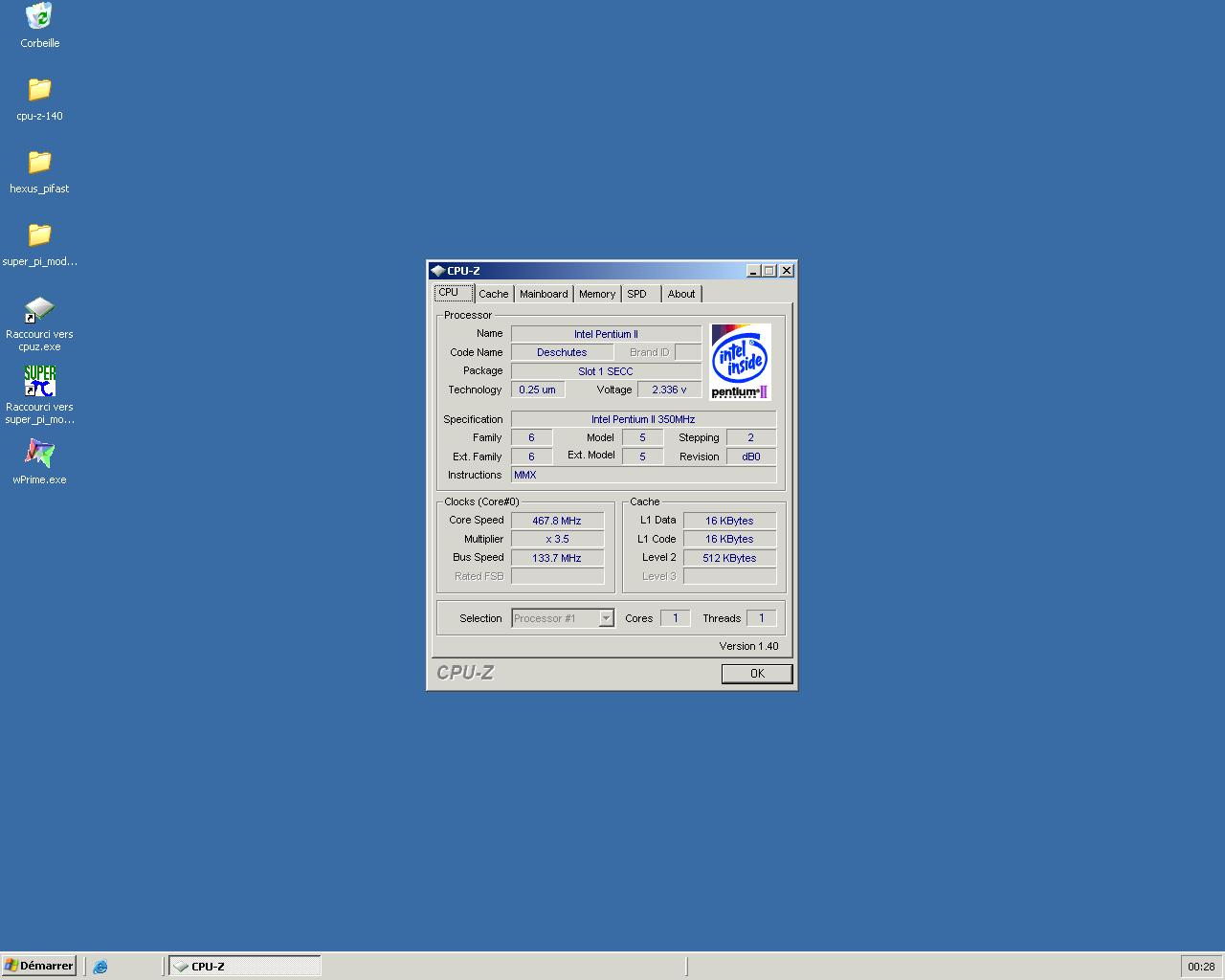
Task: Open the About tab
Action: point(681,294)
